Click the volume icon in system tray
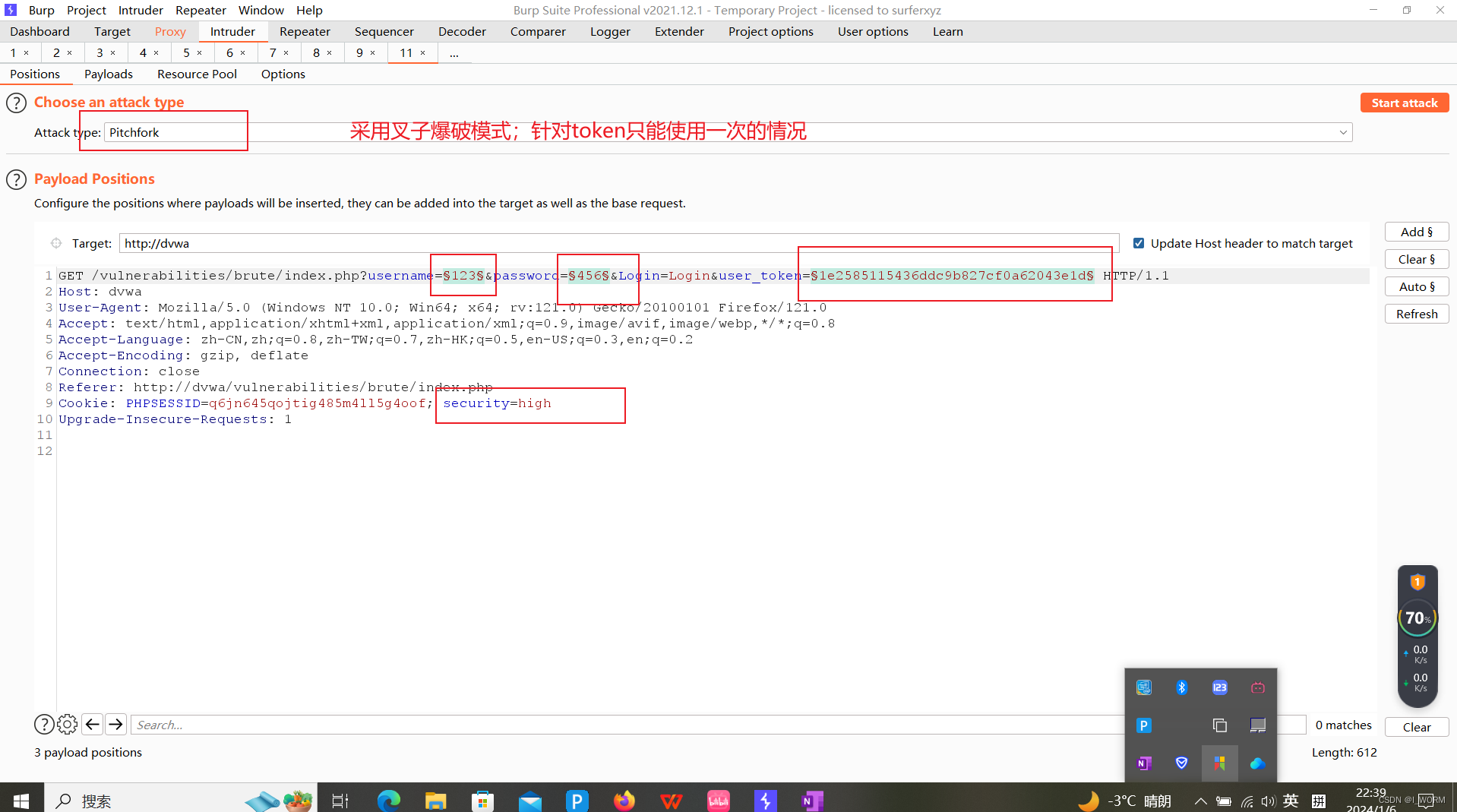 1268,801
